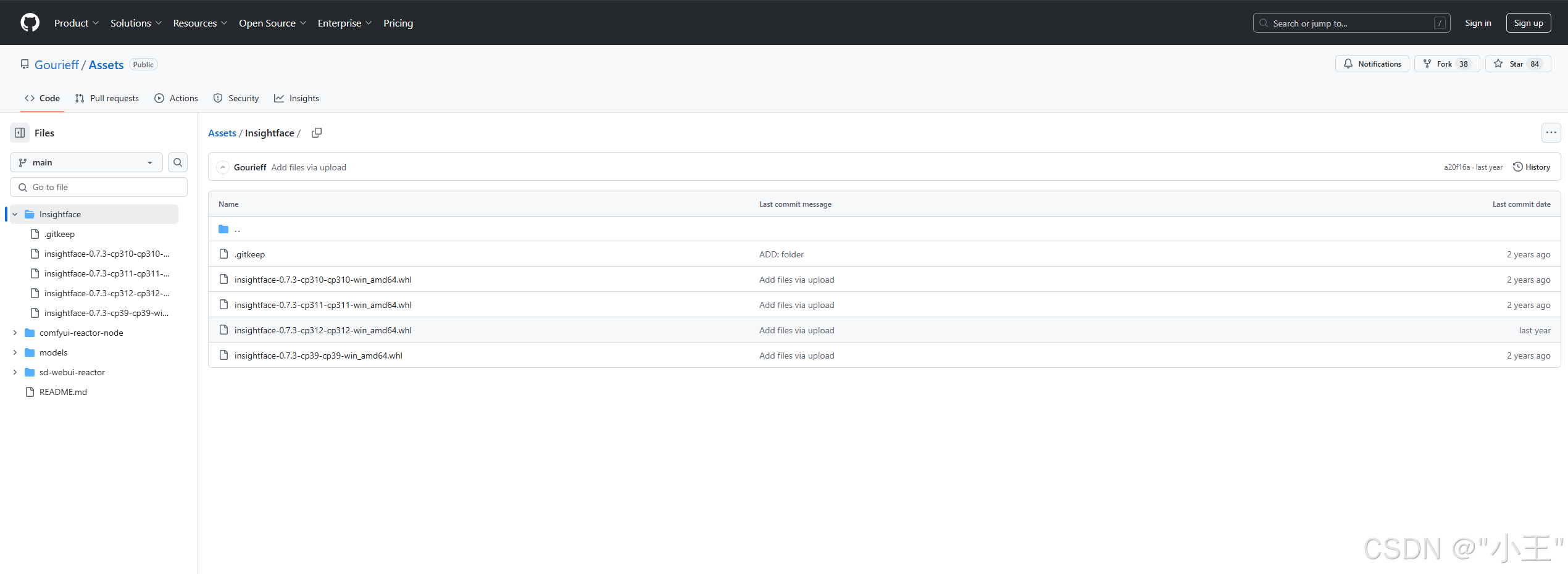Open the Enterprise menu dropdown
Screen dimensions: 1568x574
coord(344,23)
